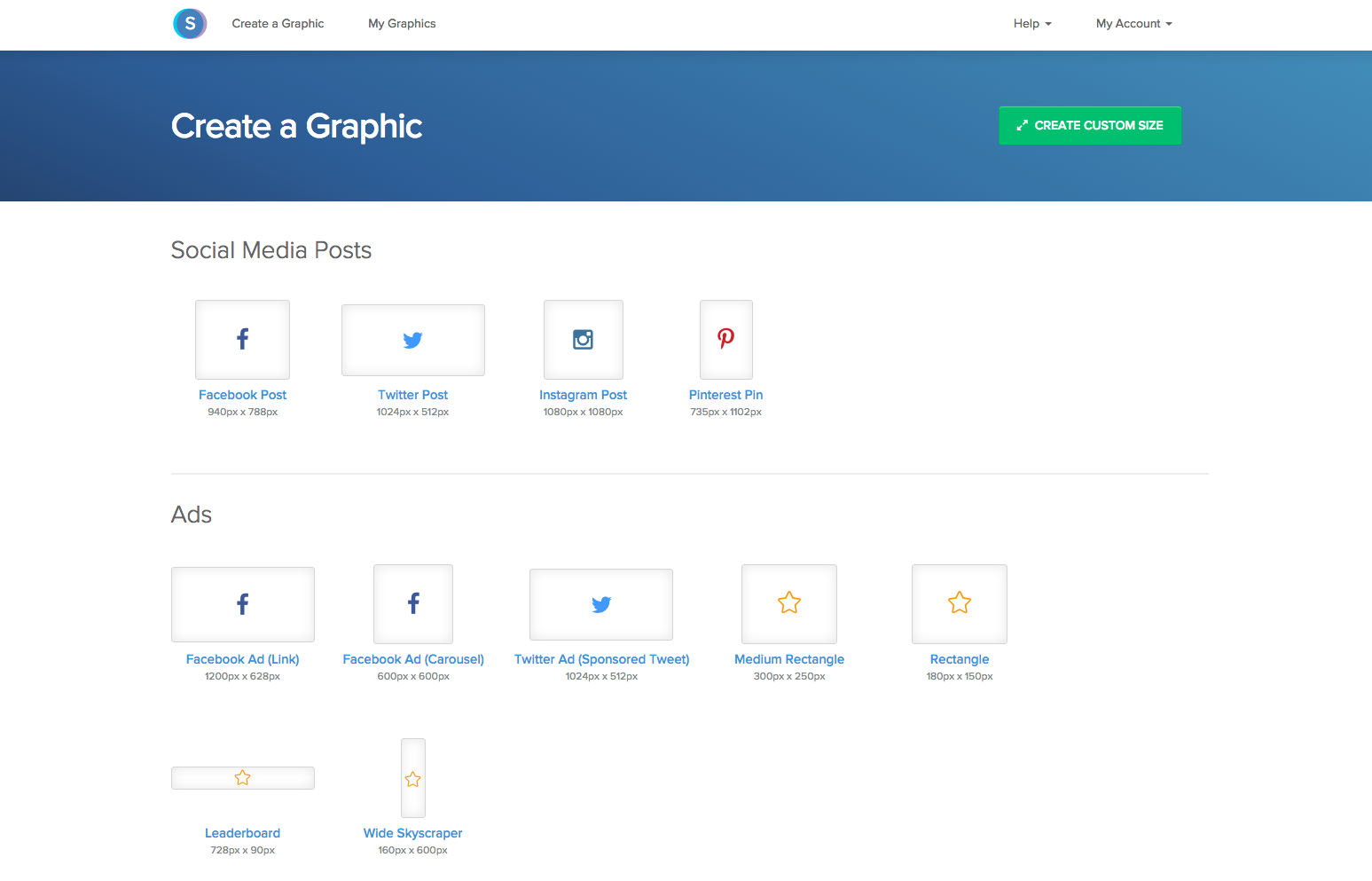Screen dimensions: 1372x881
Task: Open the Facebook Ad (Link) text link
Action: [243, 659]
